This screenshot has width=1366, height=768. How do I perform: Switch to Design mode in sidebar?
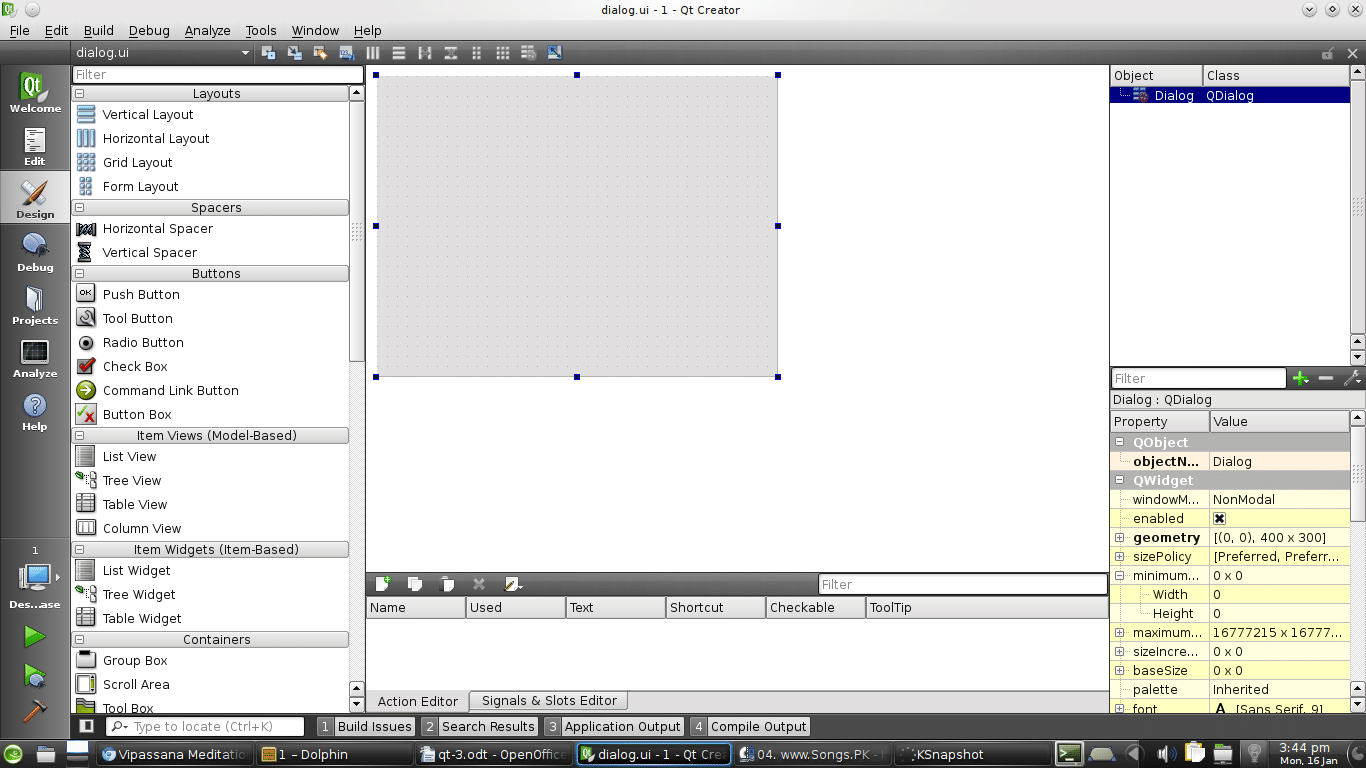(35, 197)
